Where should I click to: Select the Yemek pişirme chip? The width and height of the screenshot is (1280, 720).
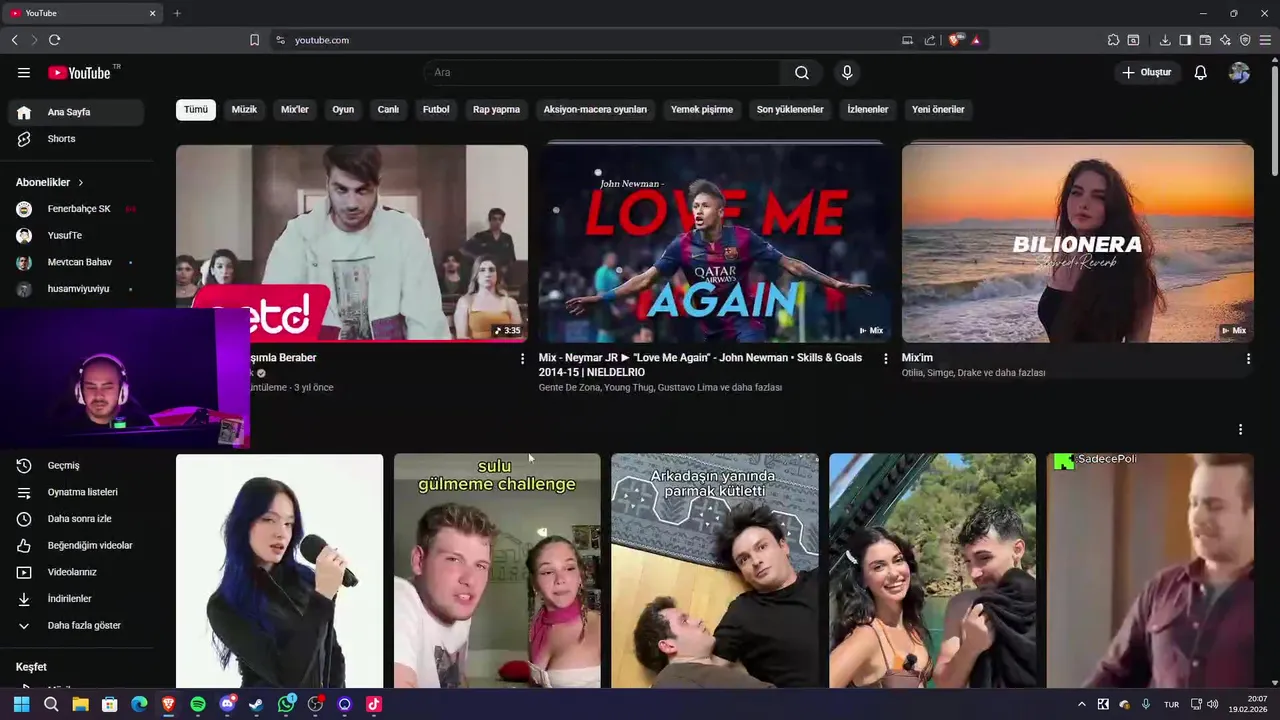pos(702,109)
